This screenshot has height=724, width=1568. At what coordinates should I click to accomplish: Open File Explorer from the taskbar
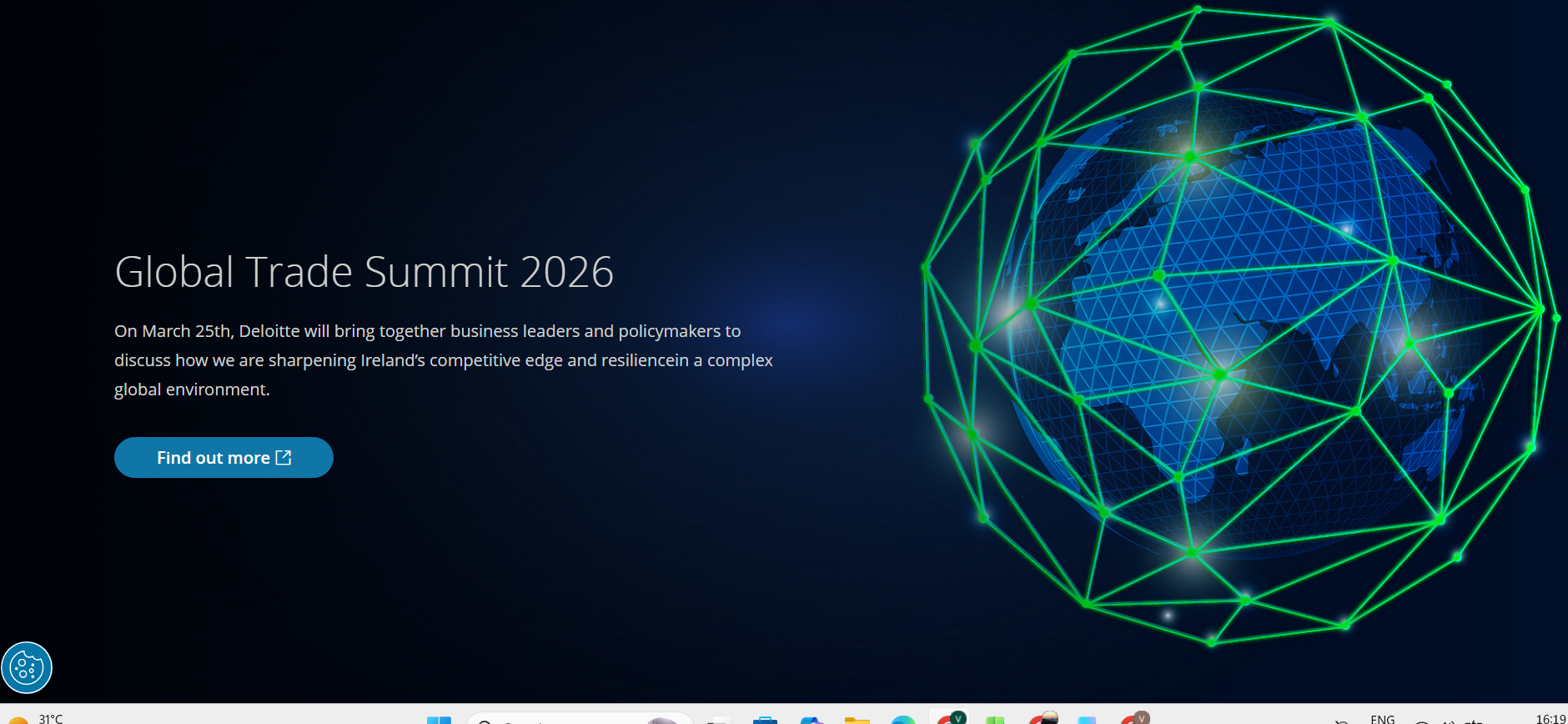(x=857, y=720)
